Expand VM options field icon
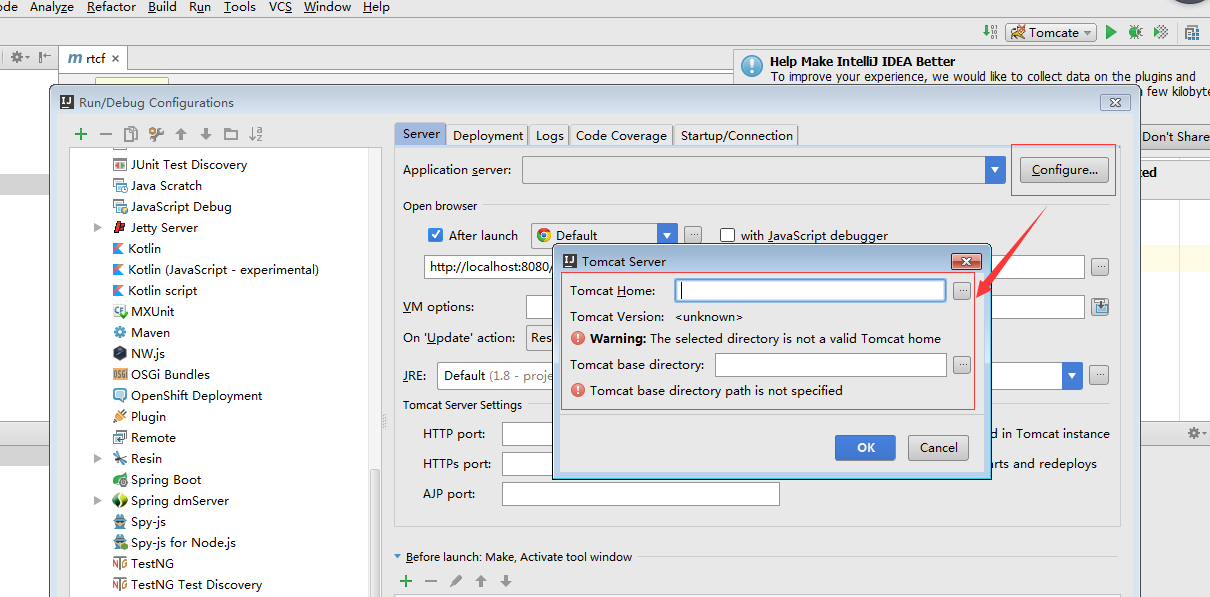This screenshot has height=597, width=1210. coord(1100,307)
